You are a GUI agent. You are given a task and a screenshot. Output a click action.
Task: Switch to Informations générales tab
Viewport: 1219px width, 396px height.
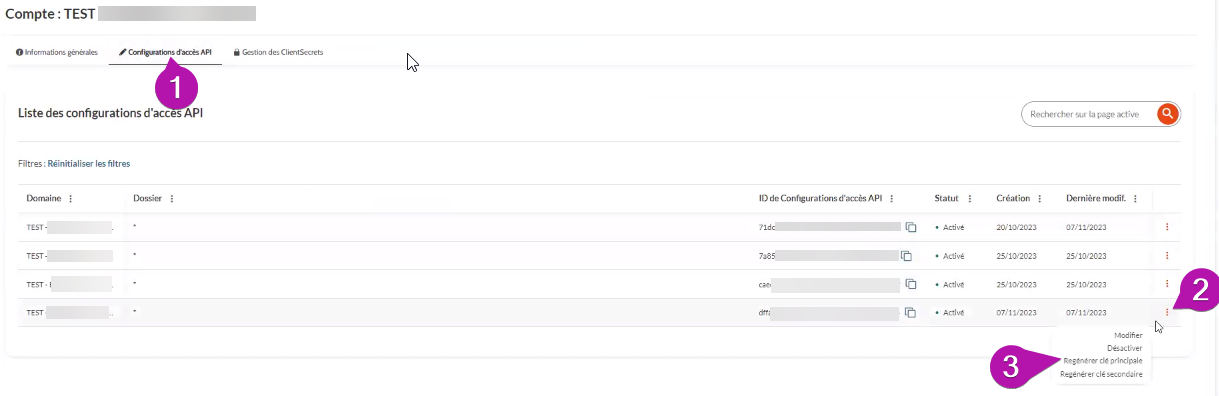tap(57, 51)
